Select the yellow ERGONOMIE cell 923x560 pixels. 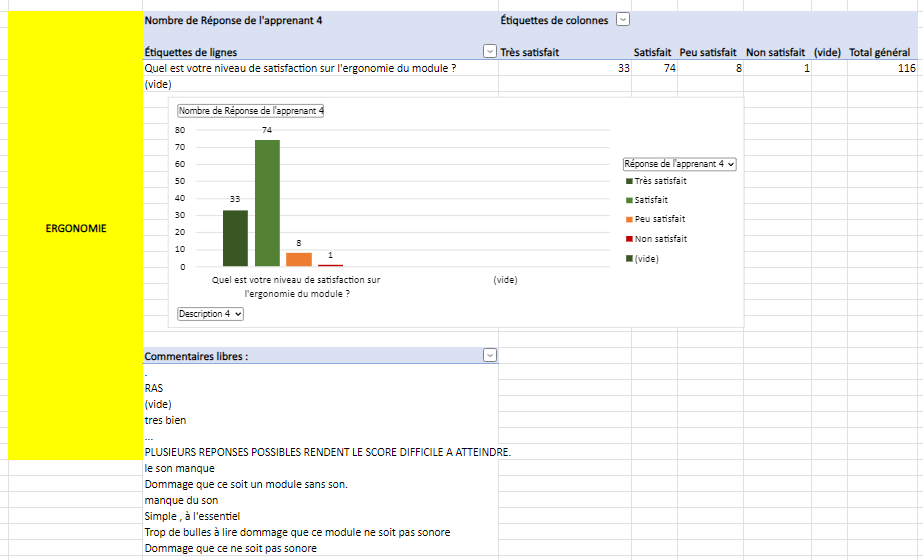76,229
